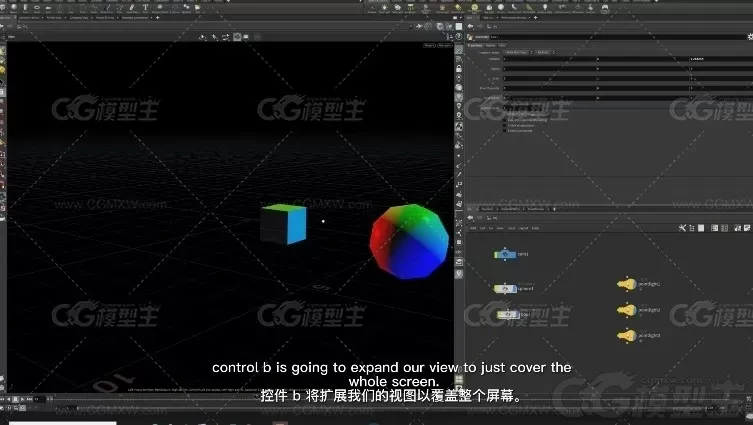Select the Area Light shelf tool
Screen dimensions: 753x425
pos(410,7)
